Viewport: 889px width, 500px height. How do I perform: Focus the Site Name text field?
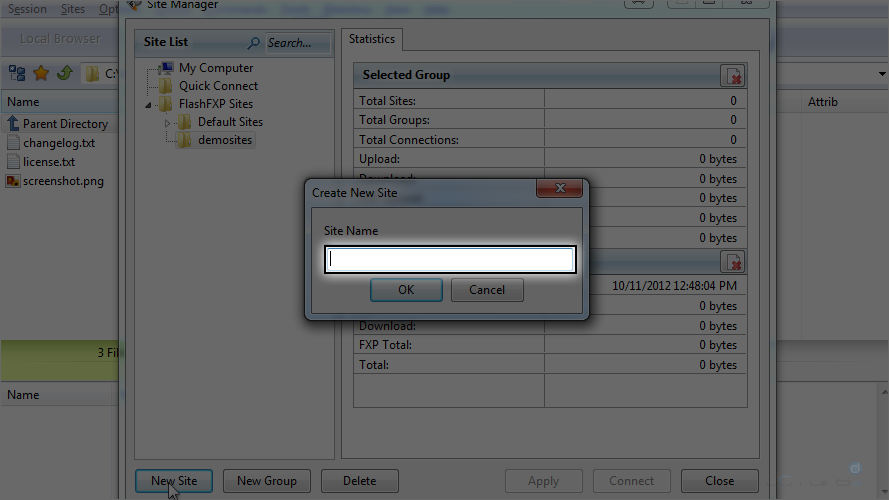450,260
